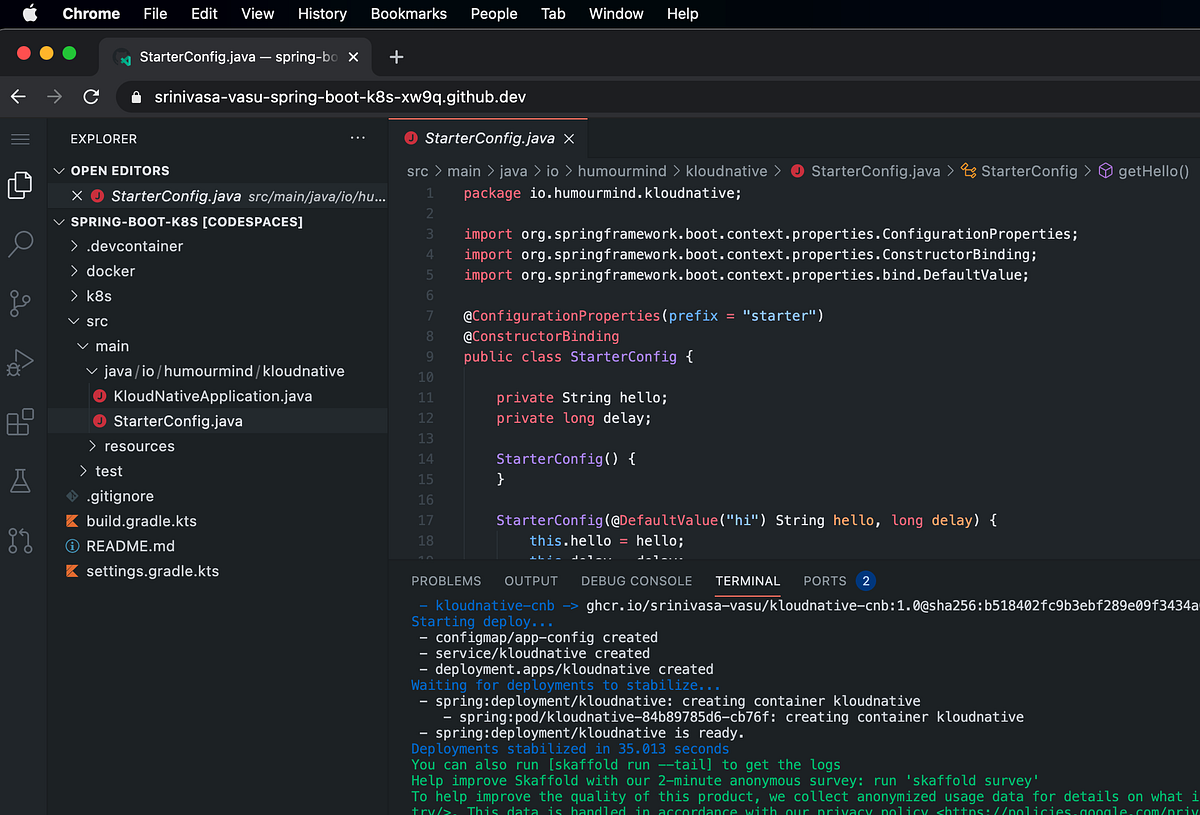The height and width of the screenshot is (815, 1200).
Task: Open the Extensions view icon
Action: point(22,422)
